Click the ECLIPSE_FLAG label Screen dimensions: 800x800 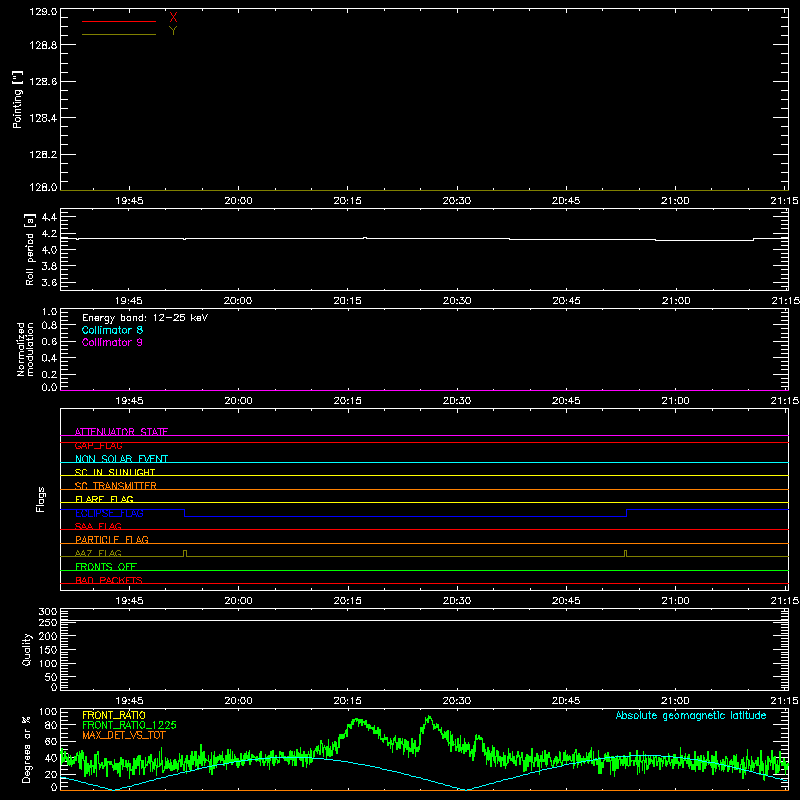tap(109, 513)
